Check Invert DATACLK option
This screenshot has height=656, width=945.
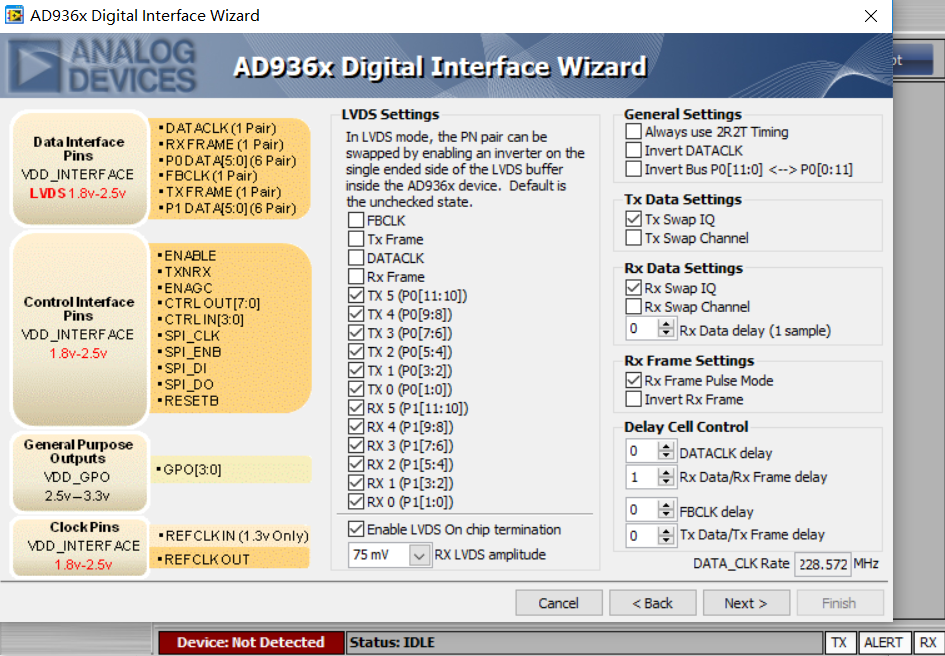[633, 150]
